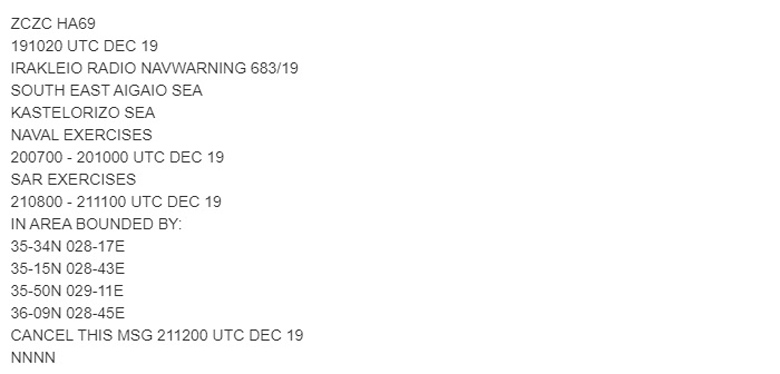Click the NNNN end marker

tap(33, 358)
